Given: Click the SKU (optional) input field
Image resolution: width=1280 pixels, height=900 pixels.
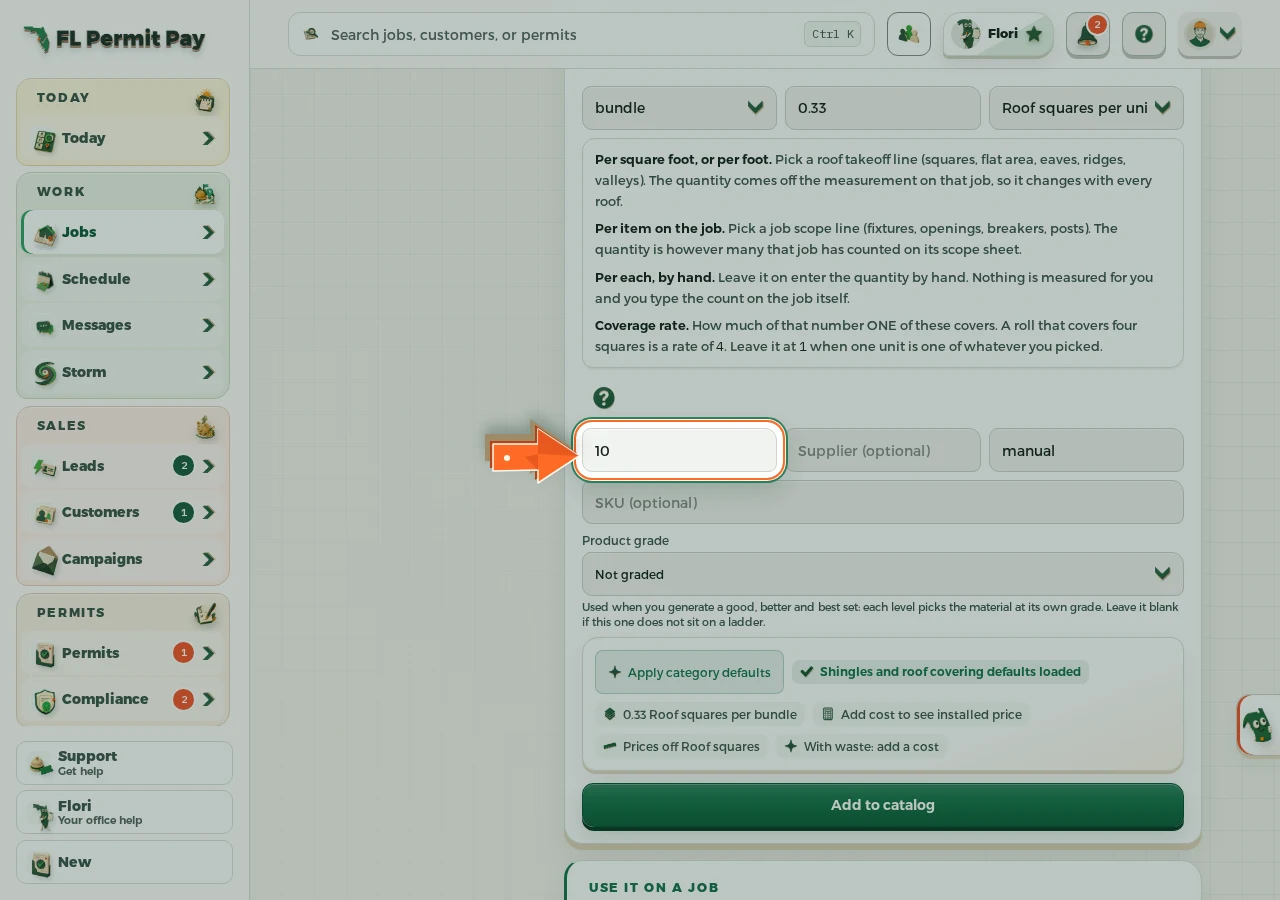Looking at the screenshot, I should pos(882,502).
